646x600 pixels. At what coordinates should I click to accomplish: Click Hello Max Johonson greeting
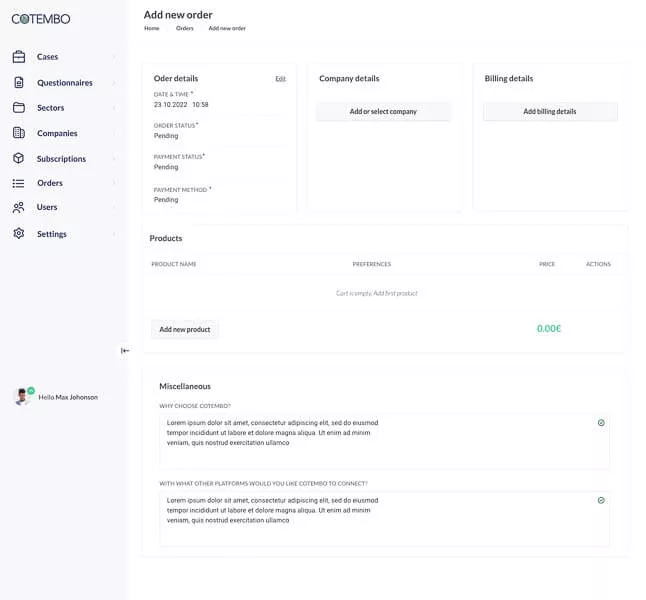(68, 397)
